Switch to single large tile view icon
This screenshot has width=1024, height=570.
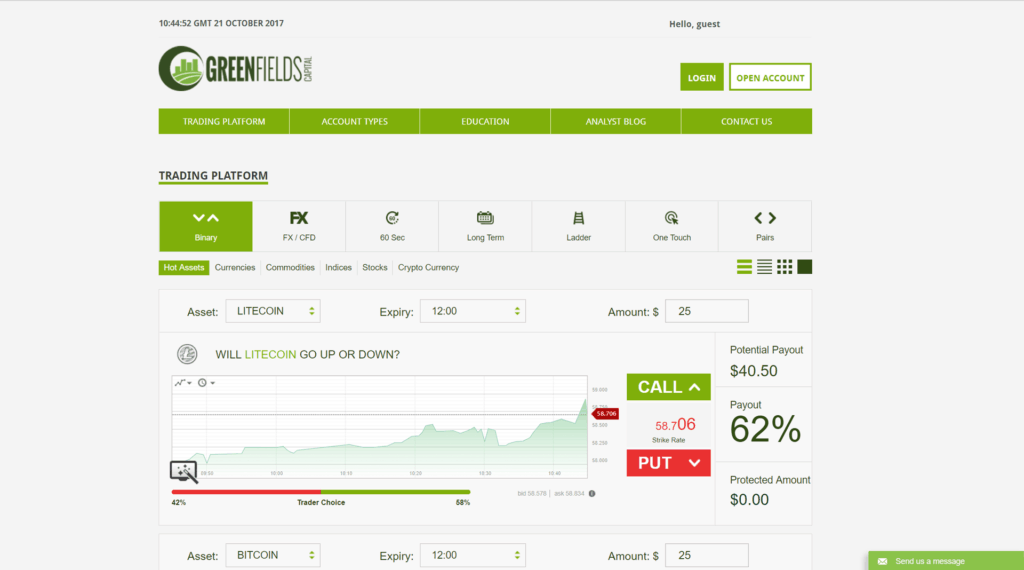pos(805,266)
